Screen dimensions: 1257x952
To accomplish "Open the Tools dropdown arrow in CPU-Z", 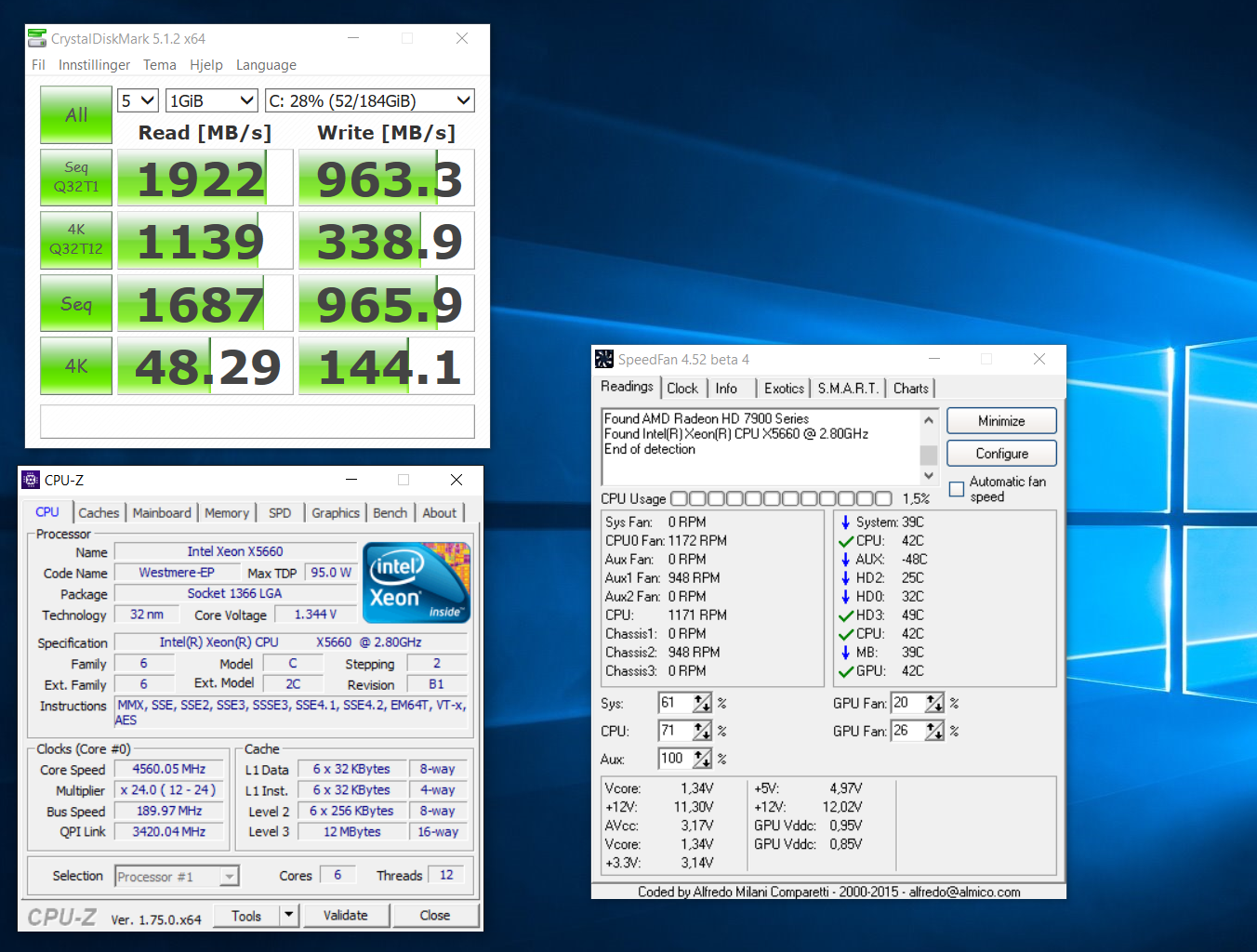I will point(289,916).
